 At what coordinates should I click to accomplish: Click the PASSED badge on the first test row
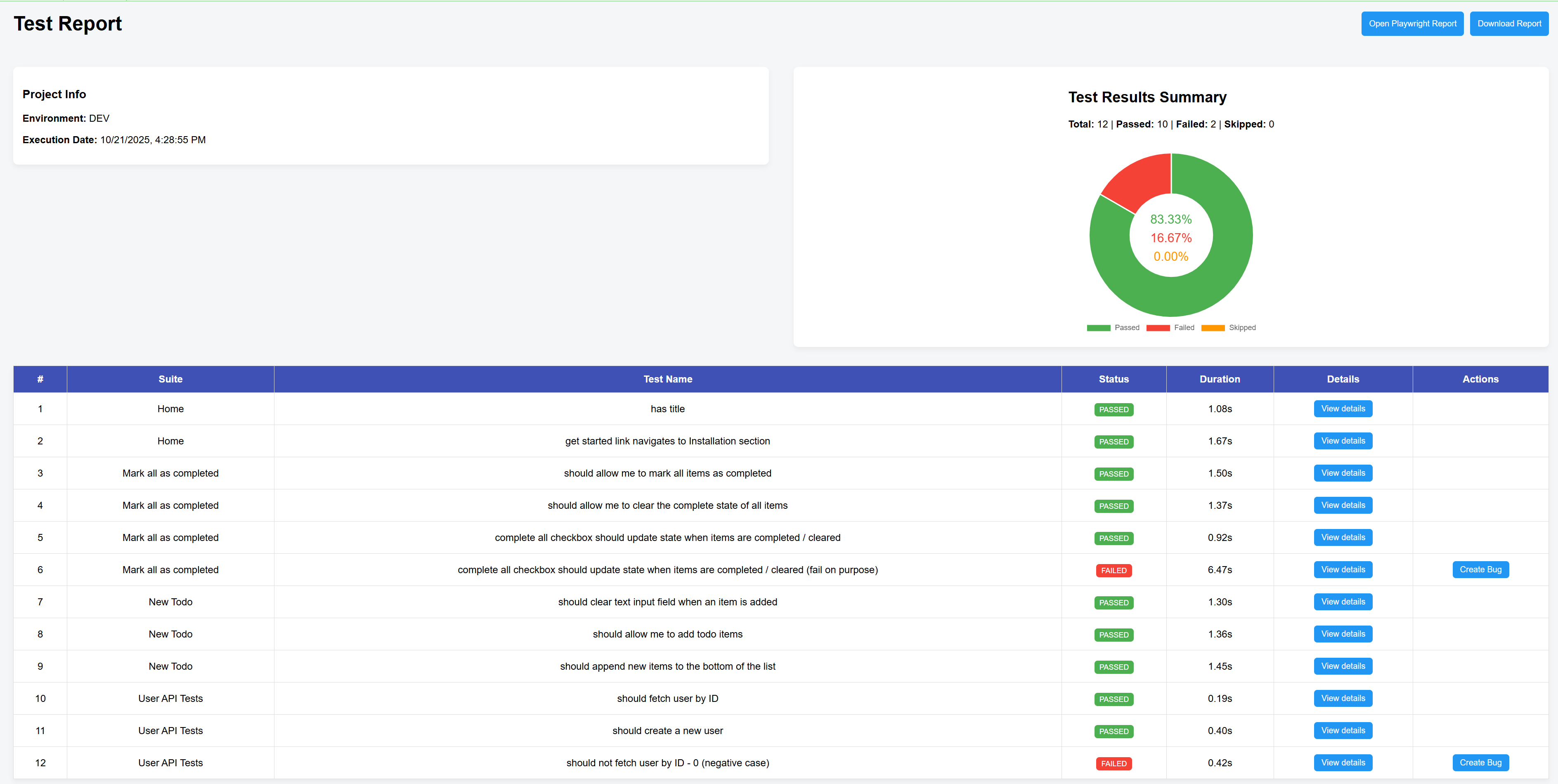[1114, 409]
